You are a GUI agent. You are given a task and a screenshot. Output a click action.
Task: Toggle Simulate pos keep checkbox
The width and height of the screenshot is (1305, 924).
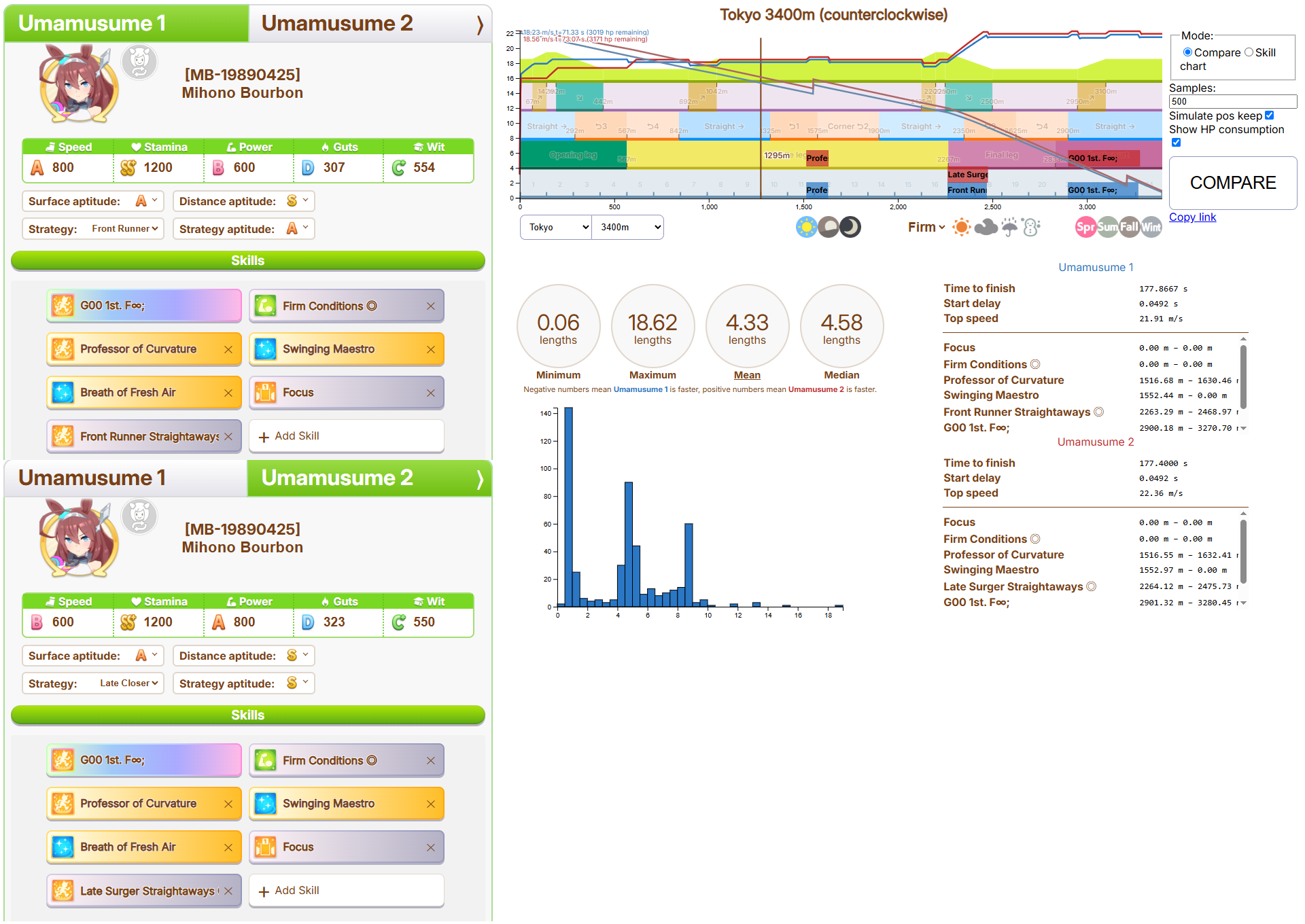point(1269,115)
